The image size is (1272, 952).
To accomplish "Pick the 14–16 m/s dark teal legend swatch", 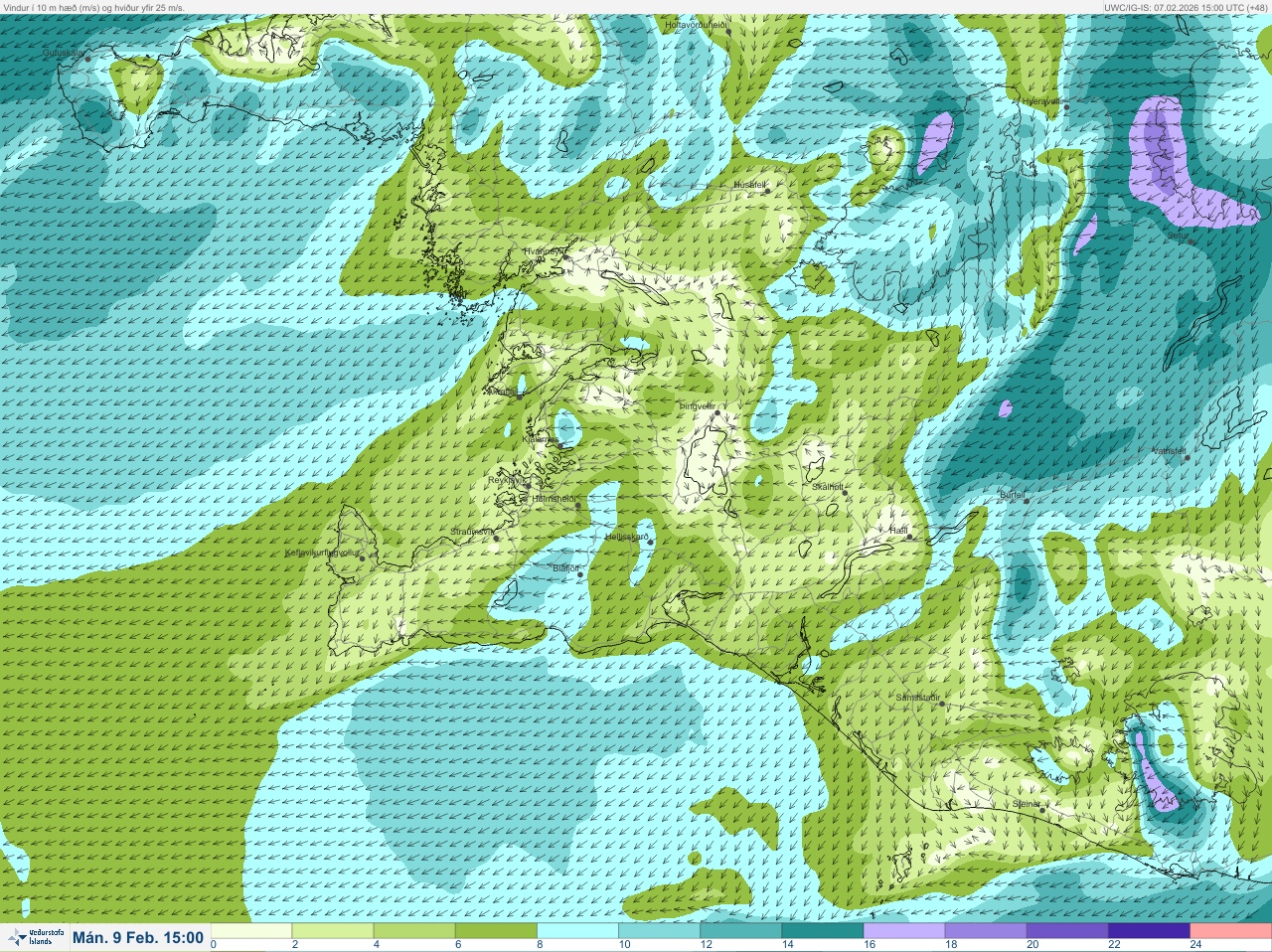I will pos(823,931).
